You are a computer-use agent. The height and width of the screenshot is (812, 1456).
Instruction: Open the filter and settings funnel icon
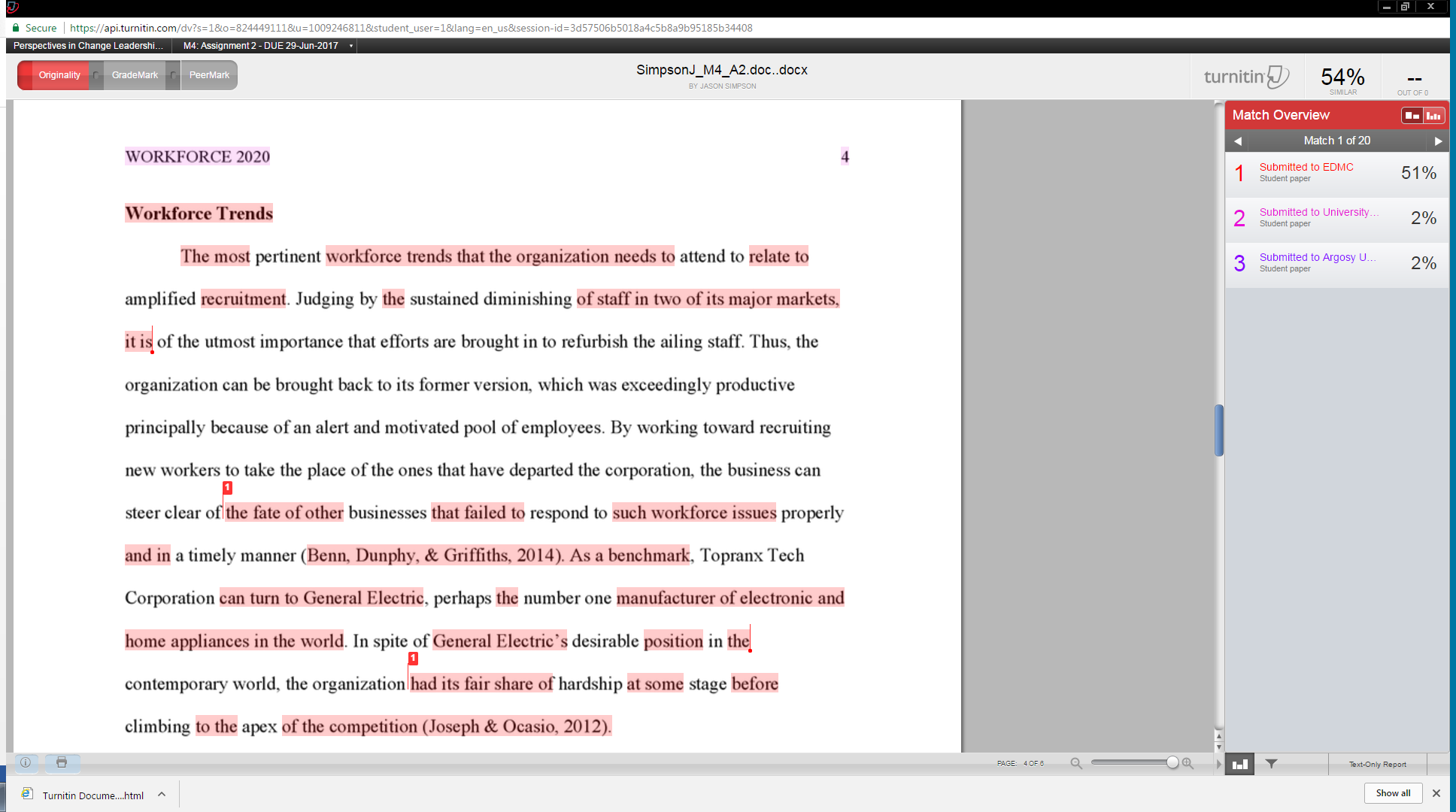pyautogui.click(x=1270, y=763)
